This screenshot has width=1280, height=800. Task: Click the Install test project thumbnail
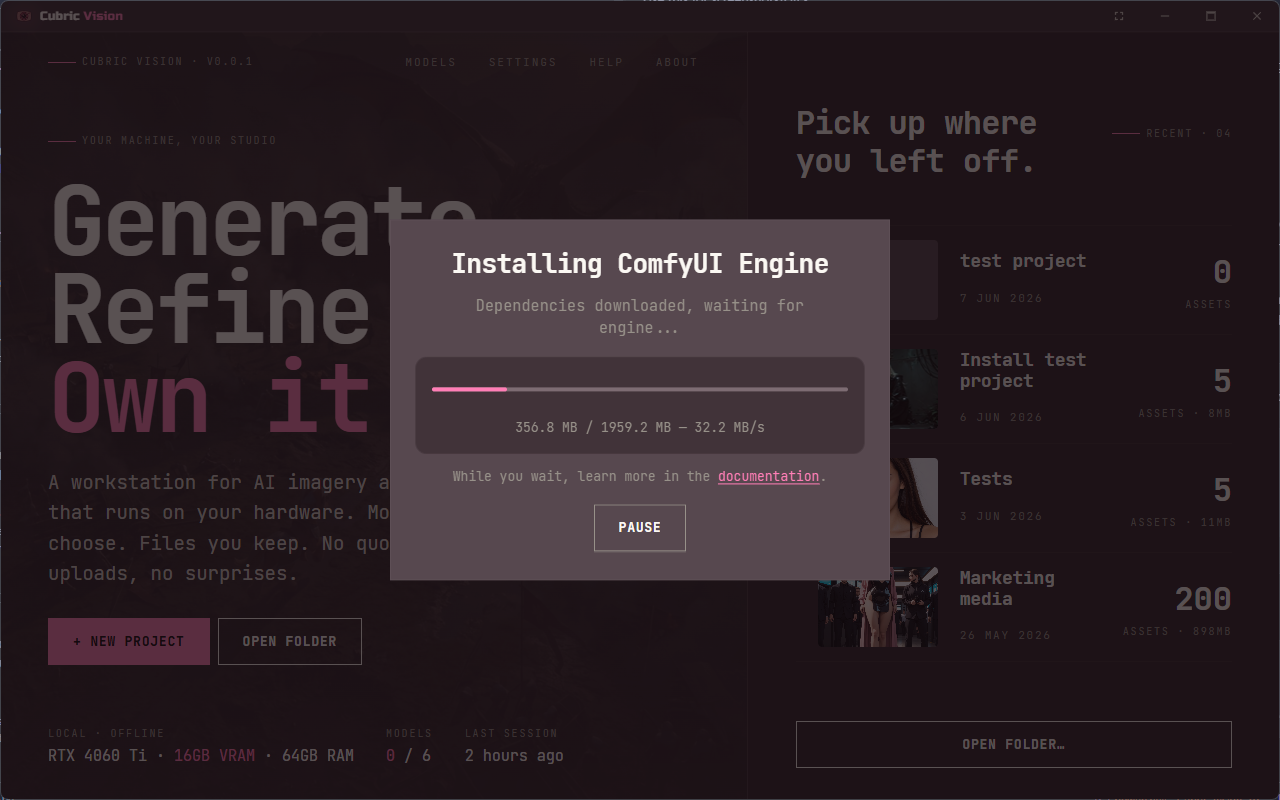pyautogui.click(x=914, y=388)
